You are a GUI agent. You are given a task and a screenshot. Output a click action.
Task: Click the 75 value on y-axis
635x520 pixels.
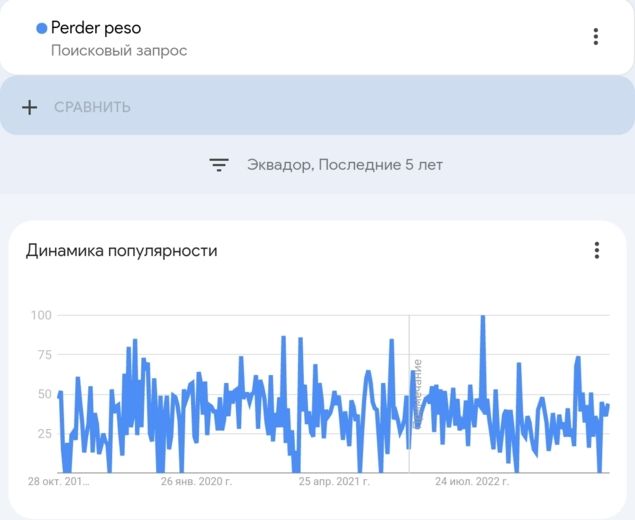pos(44,354)
